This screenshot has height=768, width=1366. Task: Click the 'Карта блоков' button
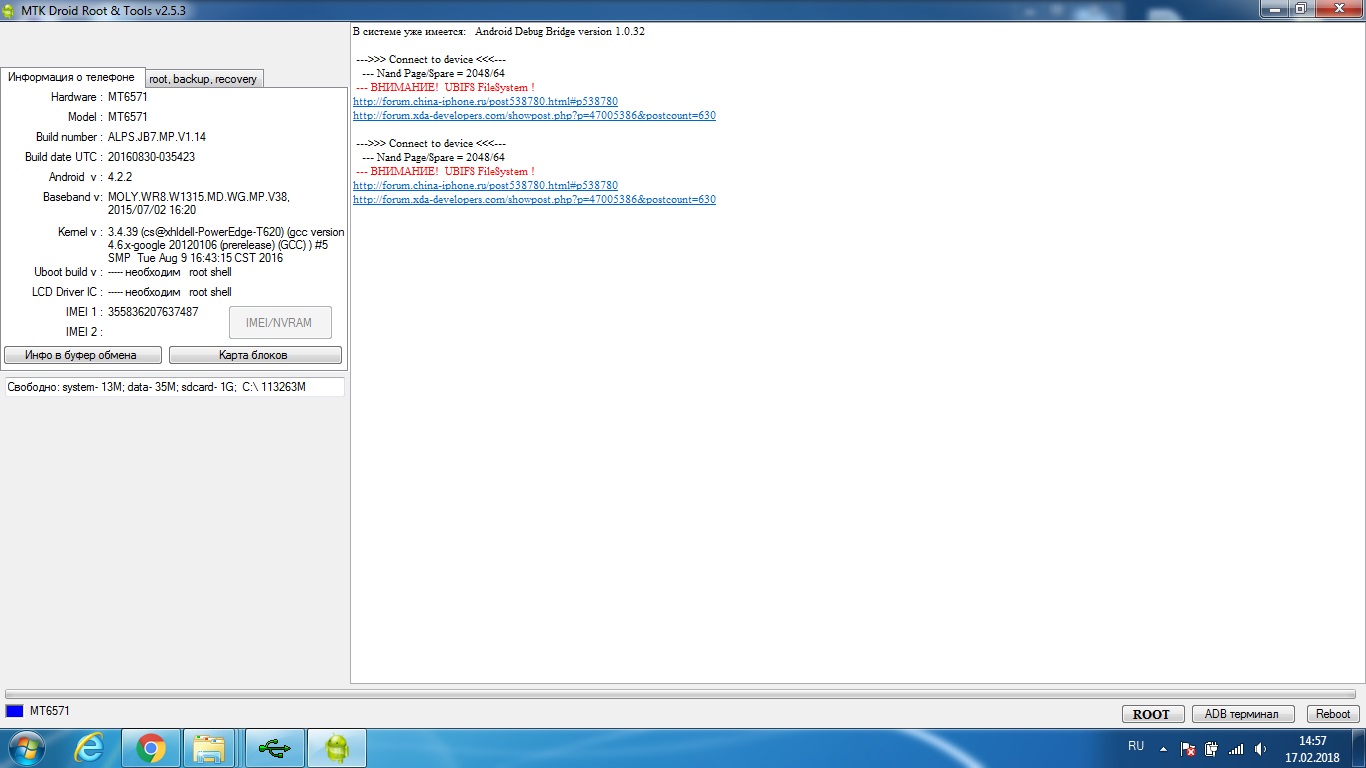(x=254, y=355)
